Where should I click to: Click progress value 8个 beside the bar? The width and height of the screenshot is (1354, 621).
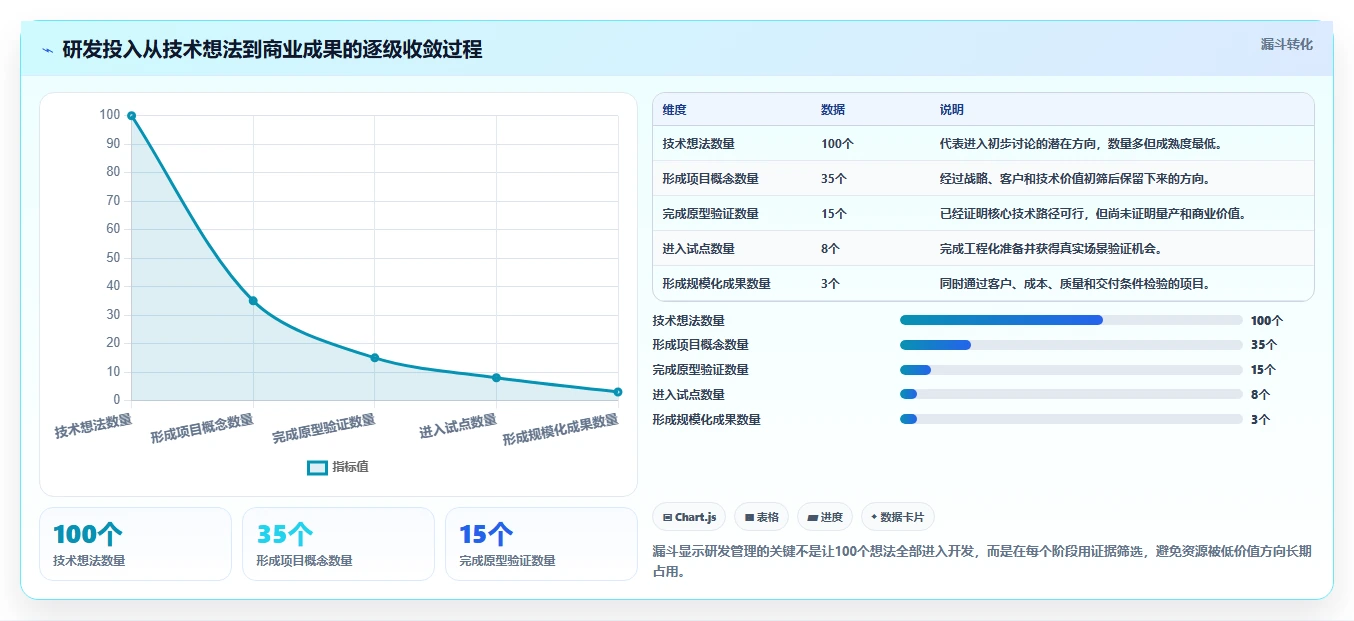(x=1260, y=395)
